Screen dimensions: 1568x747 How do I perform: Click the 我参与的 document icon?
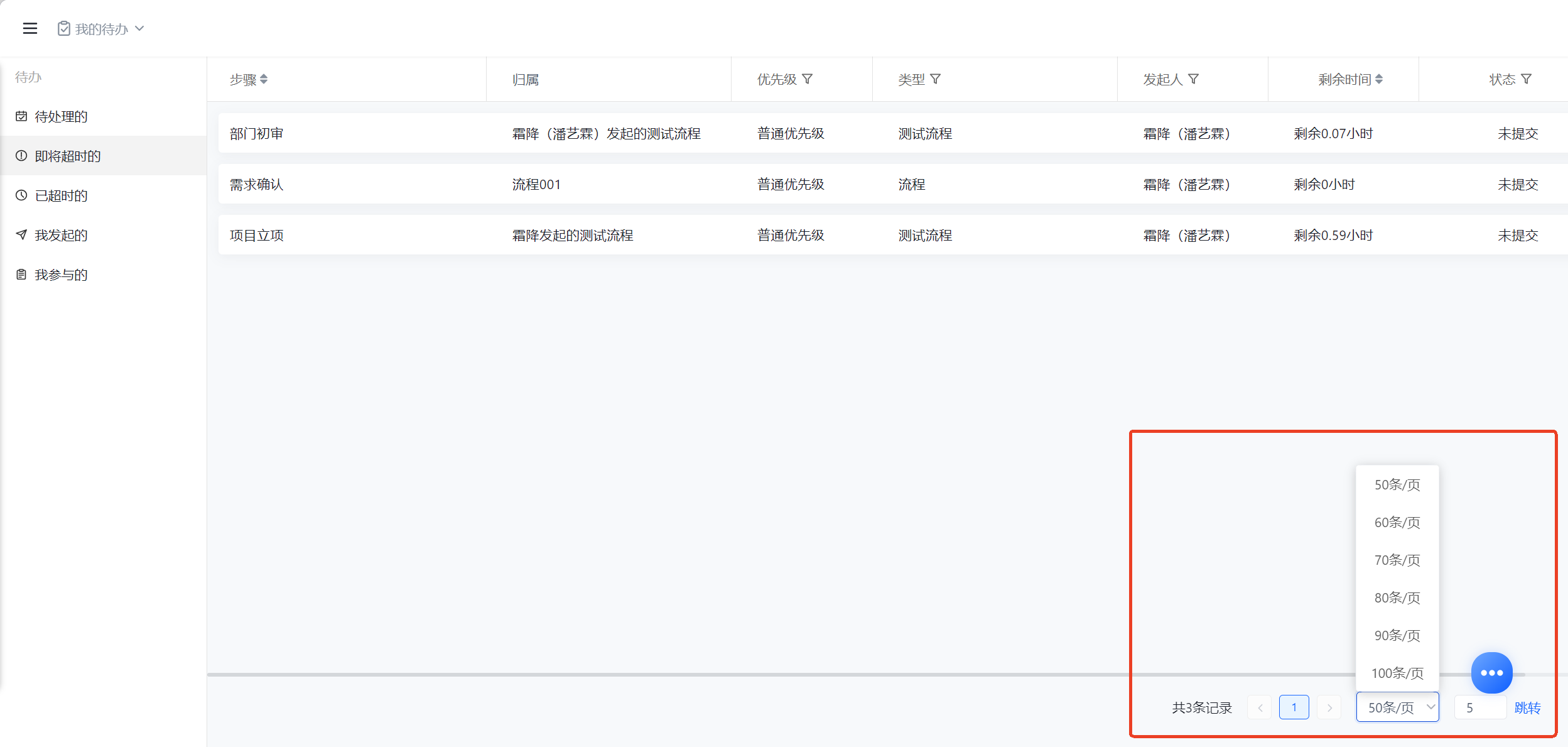tap(21, 275)
